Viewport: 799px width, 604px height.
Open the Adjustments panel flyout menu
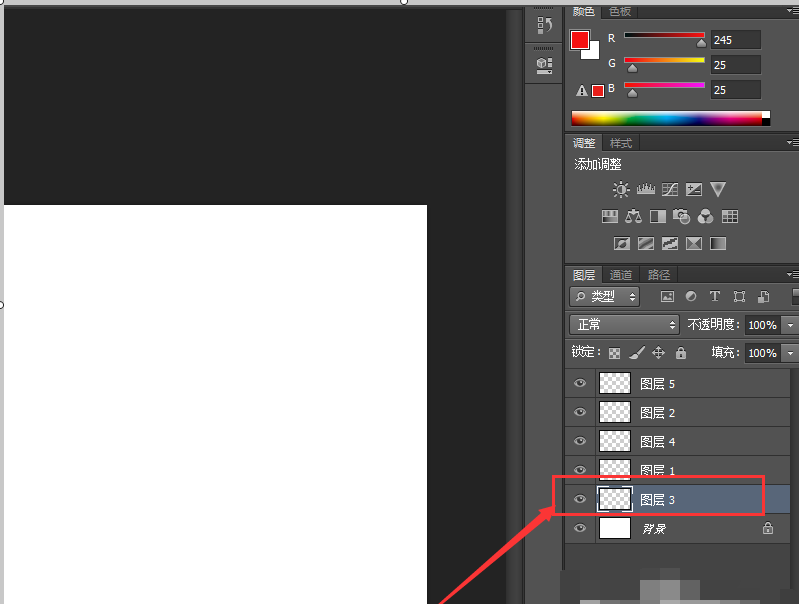pos(792,143)
